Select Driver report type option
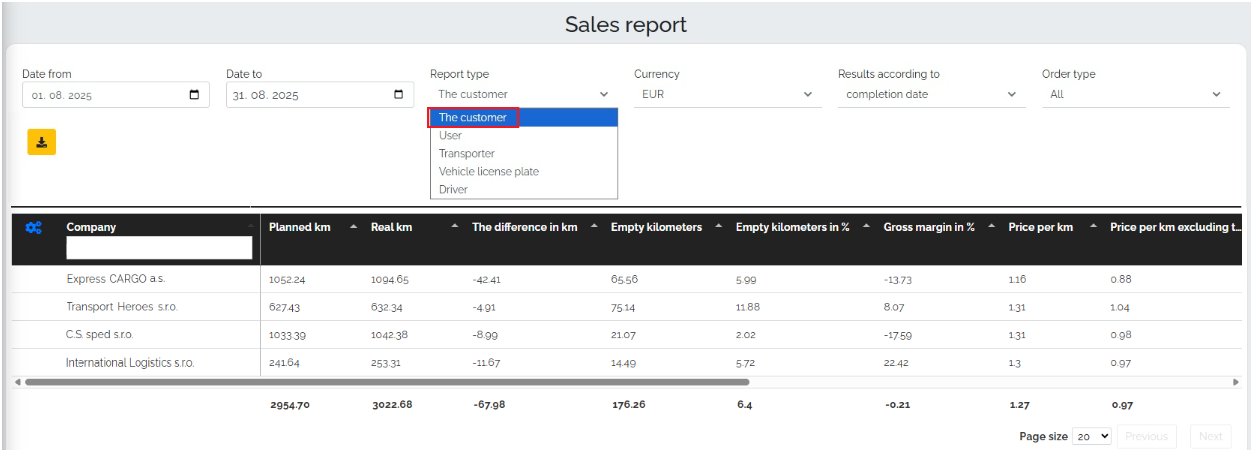Screen dimensions: 1257x455 point(453,190)
